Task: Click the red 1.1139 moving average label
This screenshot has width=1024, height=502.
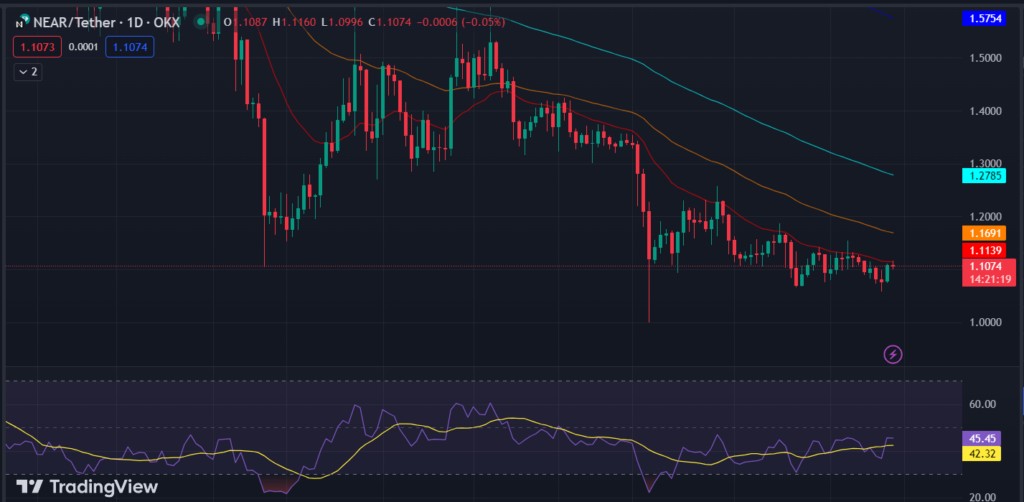Action: pyautogui.click(x=984, y=250)
